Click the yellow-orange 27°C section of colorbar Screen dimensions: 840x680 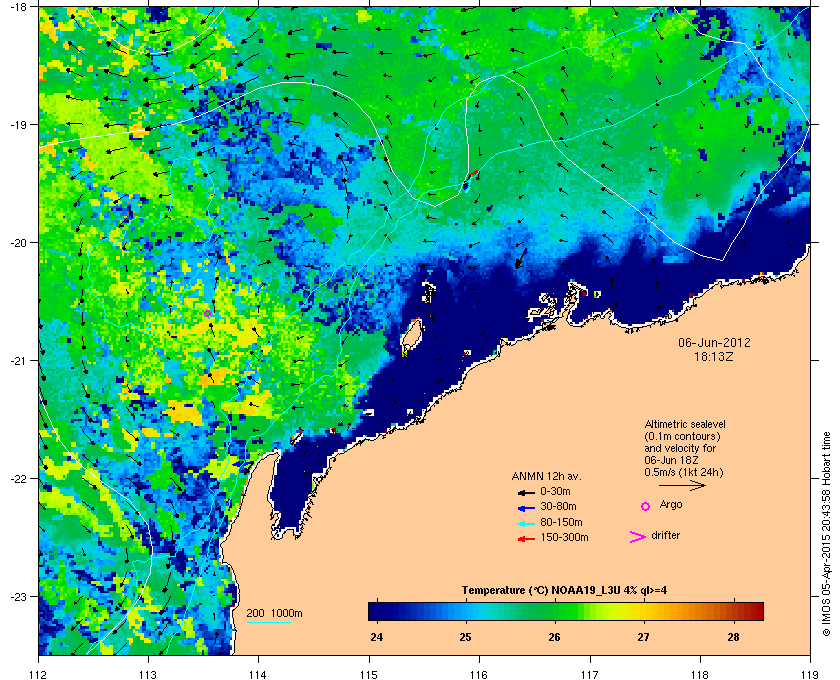click(x=644, y=611)
